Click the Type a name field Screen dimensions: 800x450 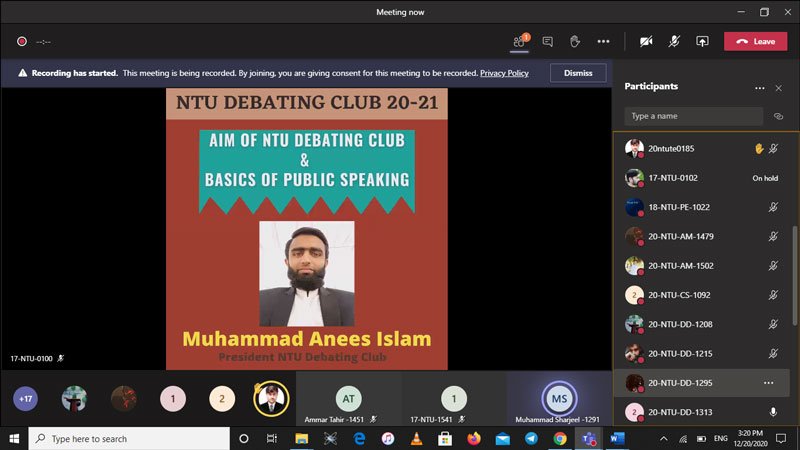(693, 116)
